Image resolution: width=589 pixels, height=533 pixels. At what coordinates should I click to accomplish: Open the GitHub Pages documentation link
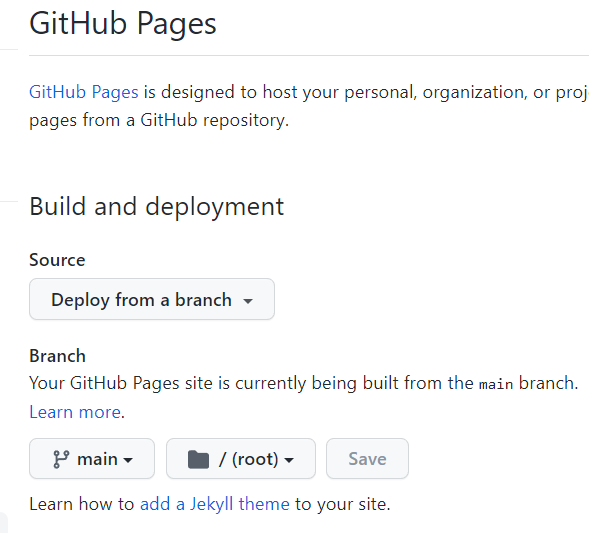click(x=84, y=92)
